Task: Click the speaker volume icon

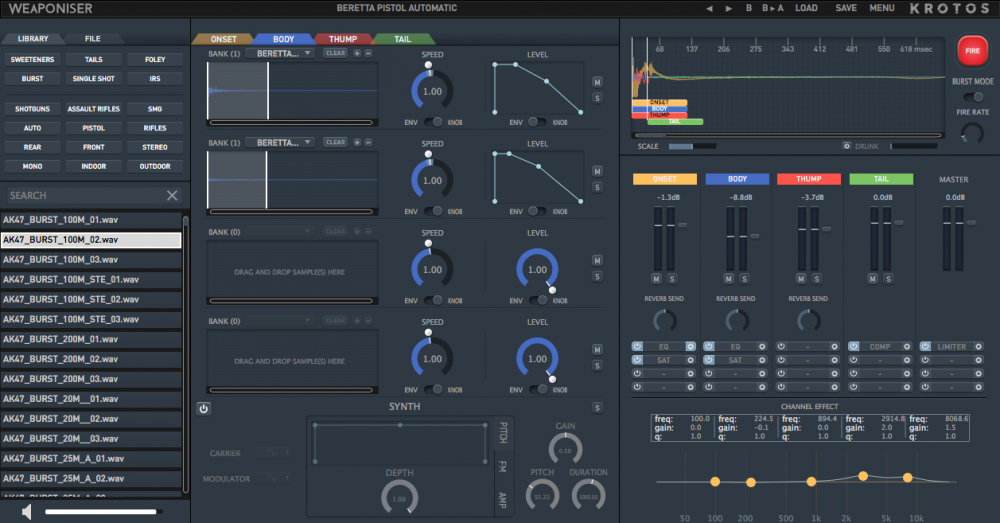Action: pyautogui.click(x=27, y=512)
